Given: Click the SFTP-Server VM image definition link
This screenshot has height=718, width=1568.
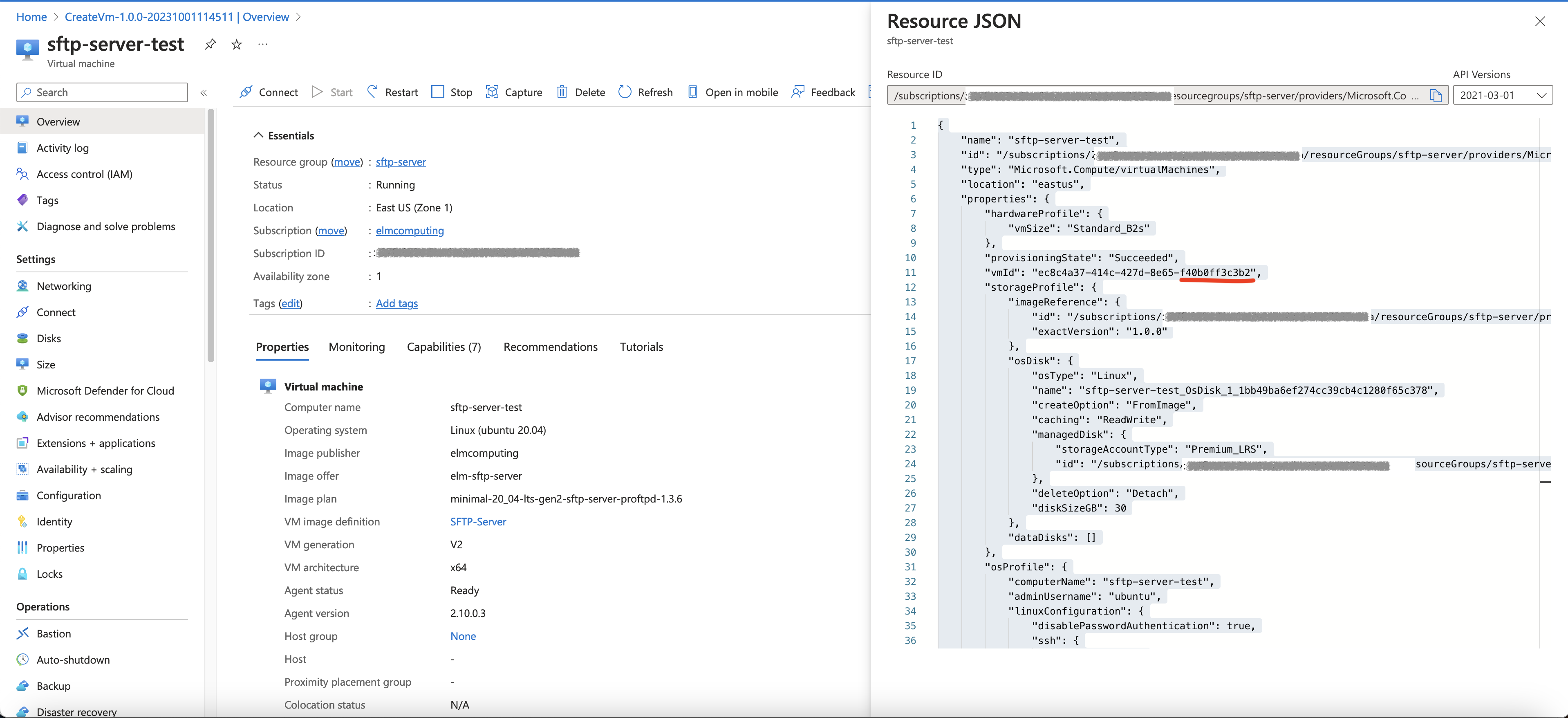Looking at the screenshot, I should pos(478,521).
